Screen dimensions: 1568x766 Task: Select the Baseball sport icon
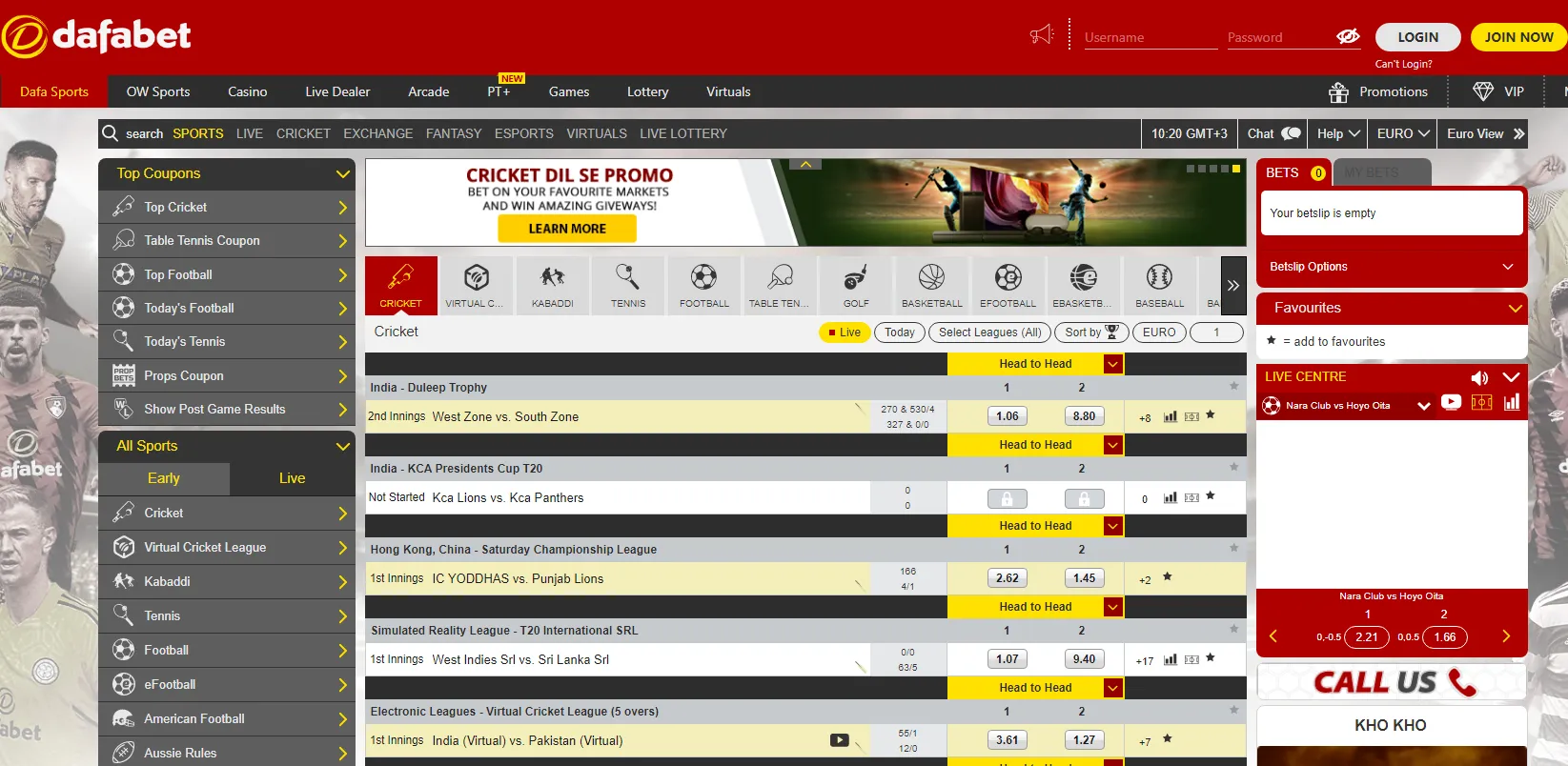1159,285
